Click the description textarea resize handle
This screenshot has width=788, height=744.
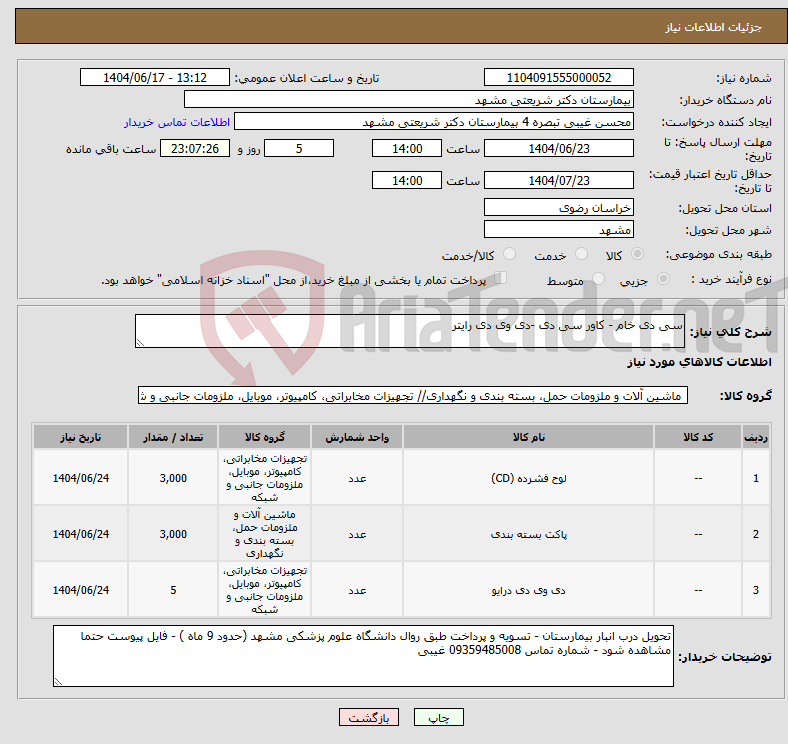[140, 343]
